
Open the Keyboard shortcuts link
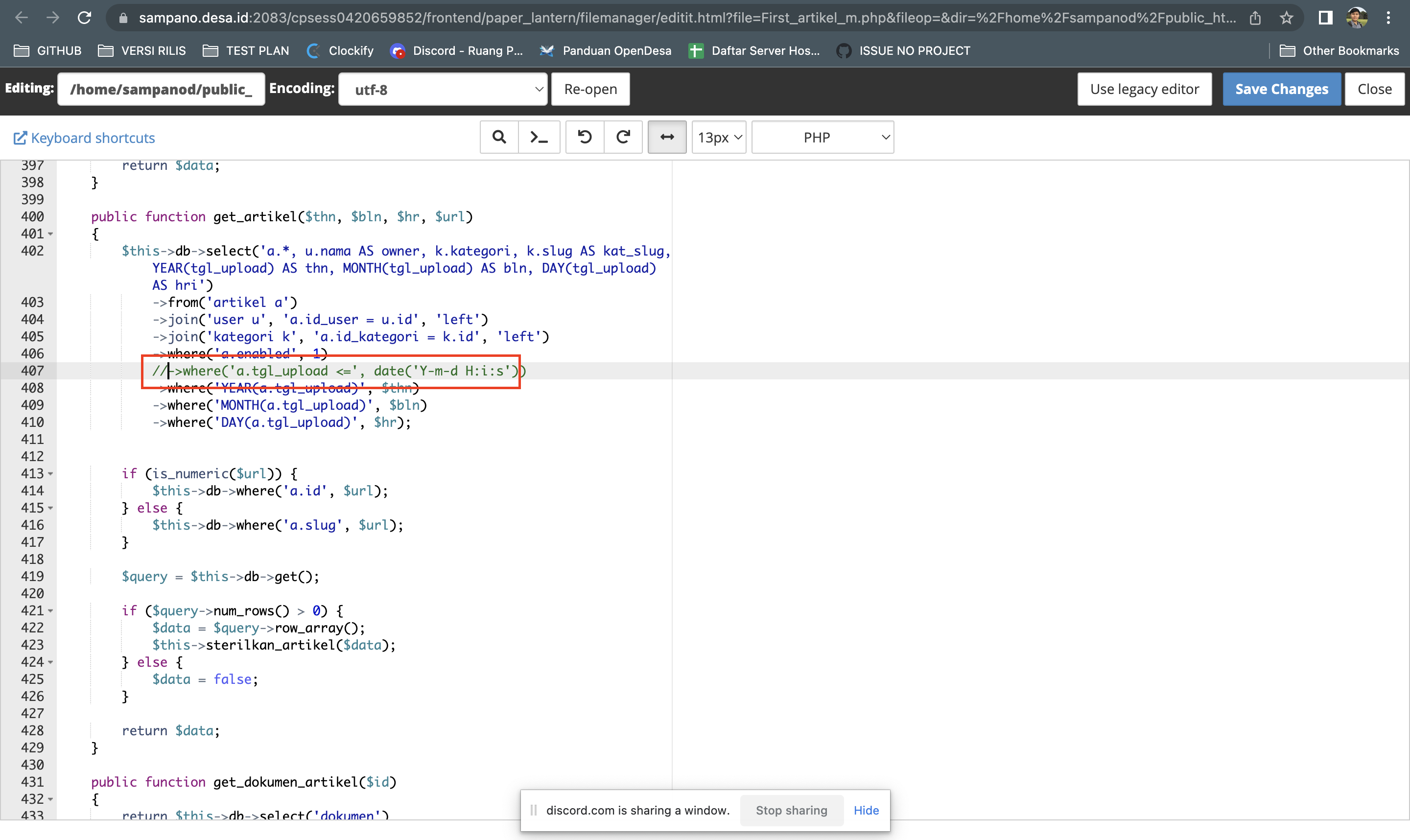pos(83,138)
